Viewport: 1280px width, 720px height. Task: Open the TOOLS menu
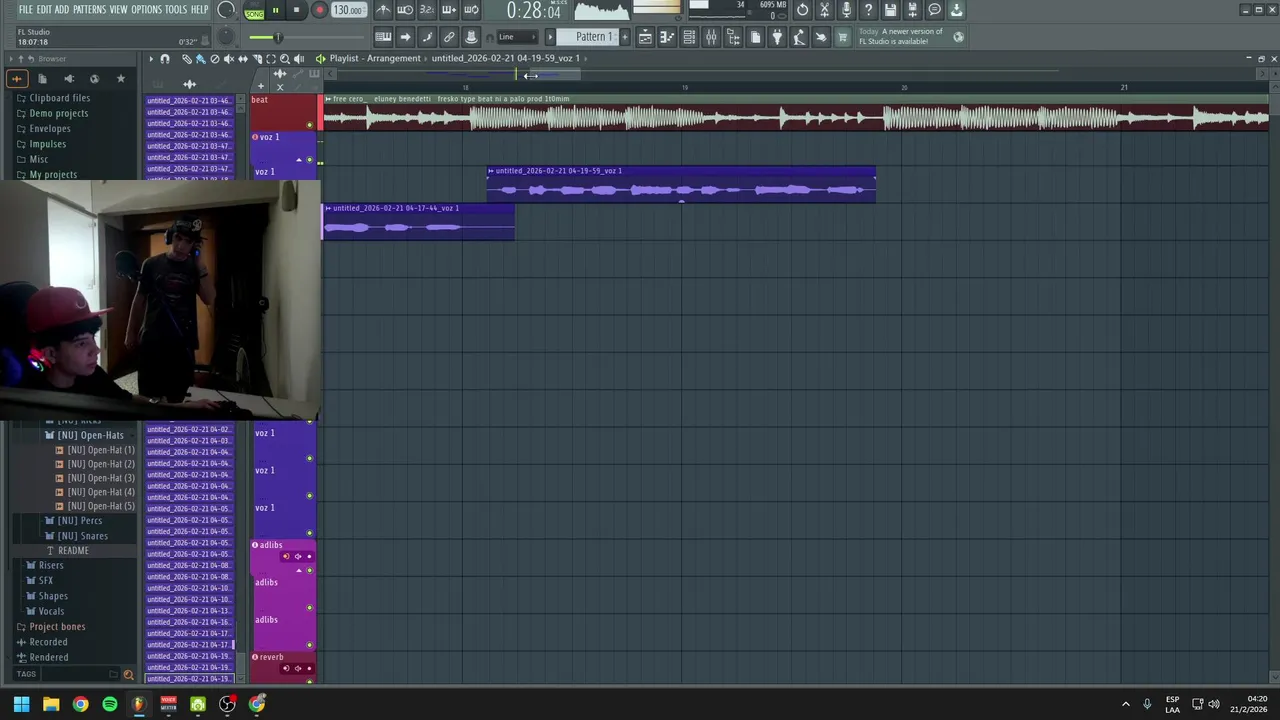click(176, 10)
